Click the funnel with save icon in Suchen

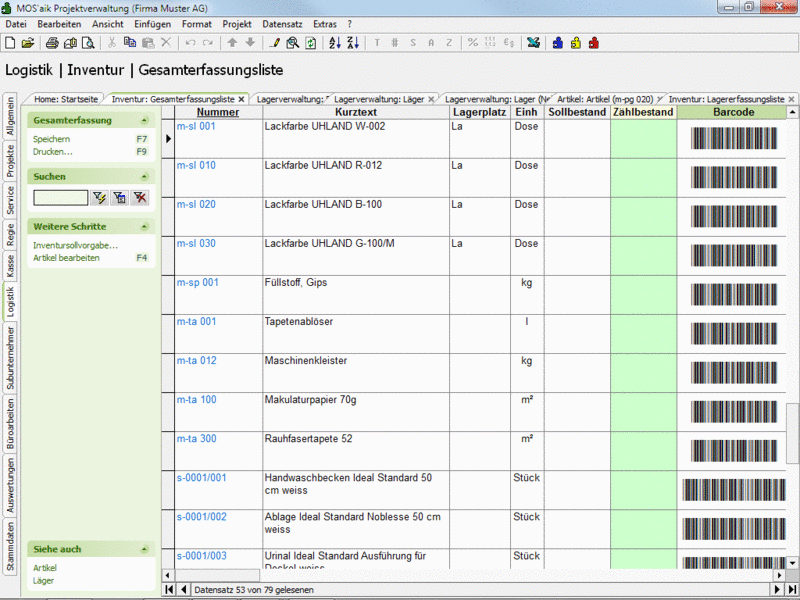coord(120,197)
